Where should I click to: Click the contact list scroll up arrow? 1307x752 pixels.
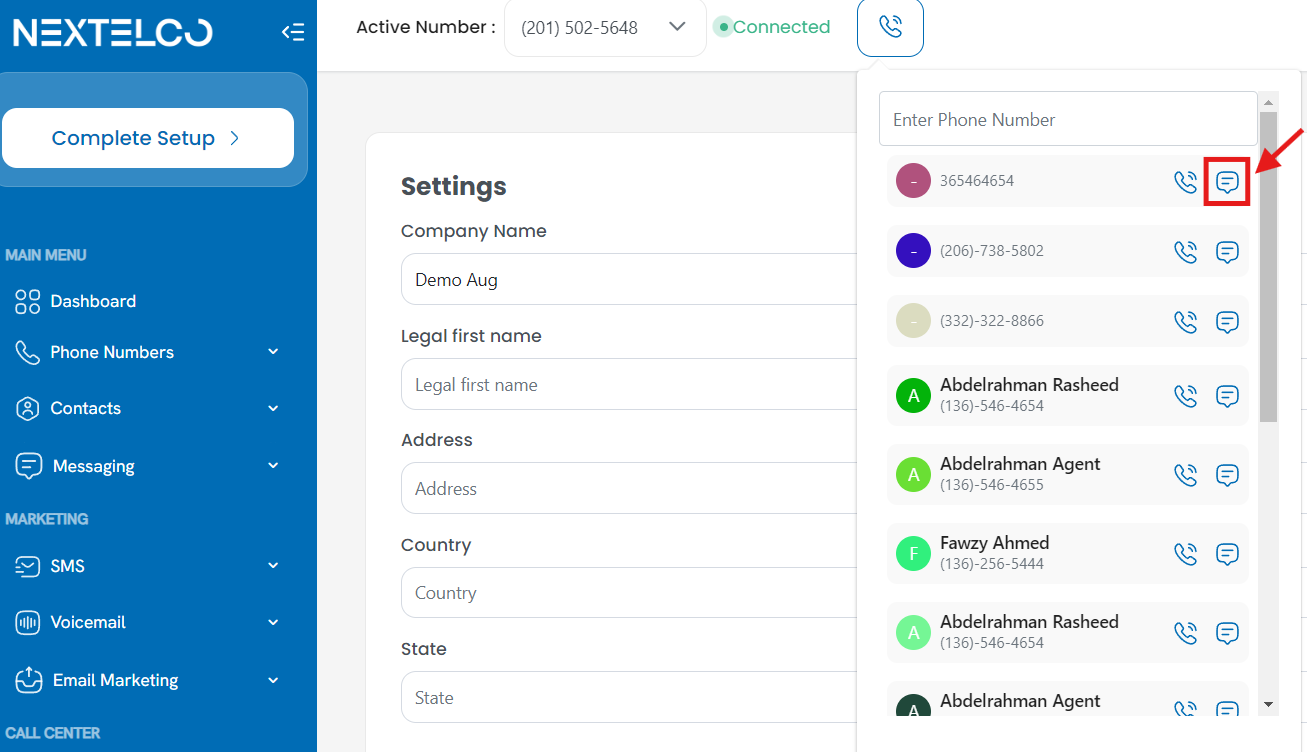tap(1269, 102)
